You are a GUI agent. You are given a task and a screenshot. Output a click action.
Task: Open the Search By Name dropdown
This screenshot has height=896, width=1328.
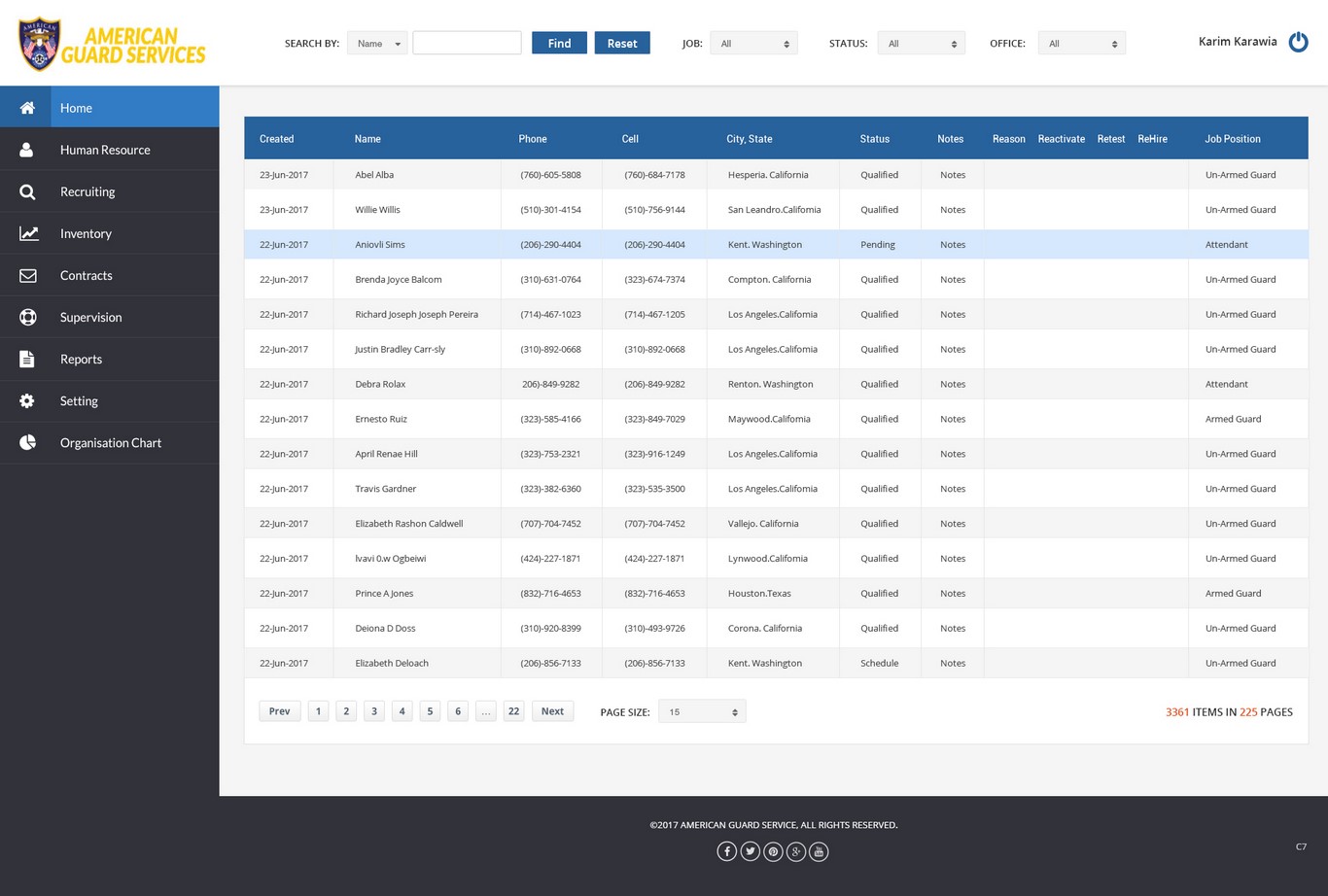click(x=377, y=43)
